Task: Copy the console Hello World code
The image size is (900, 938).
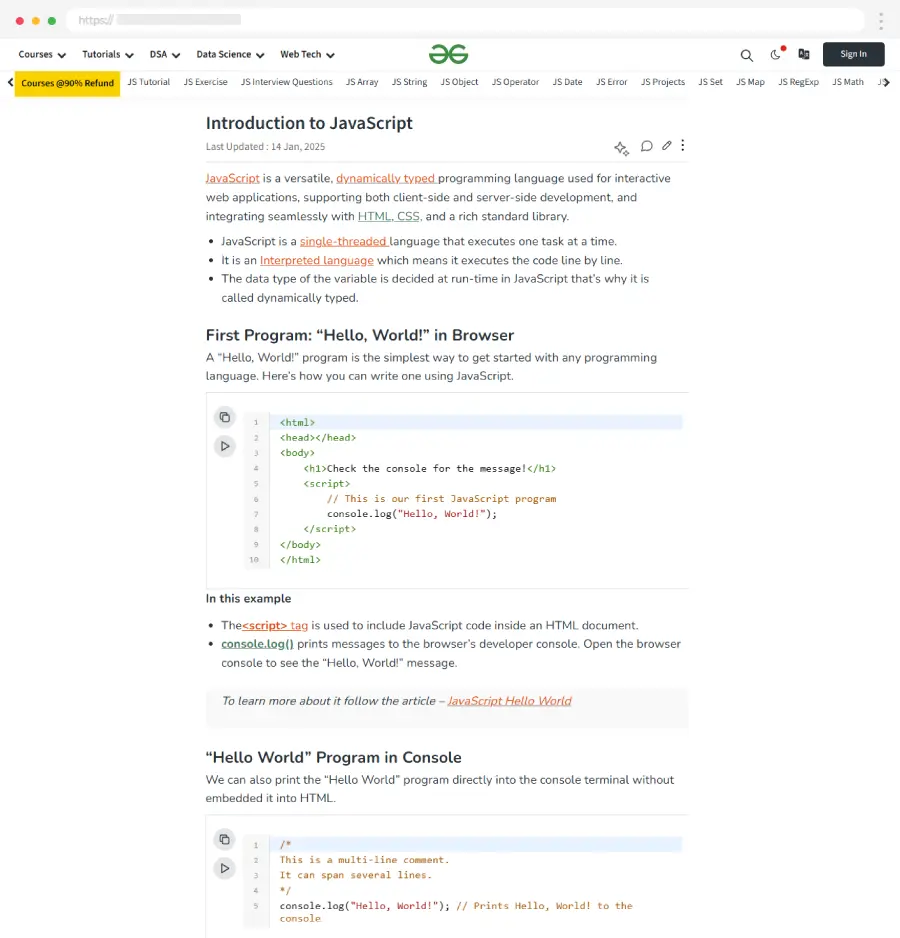Action: click(x=225, y=839)
